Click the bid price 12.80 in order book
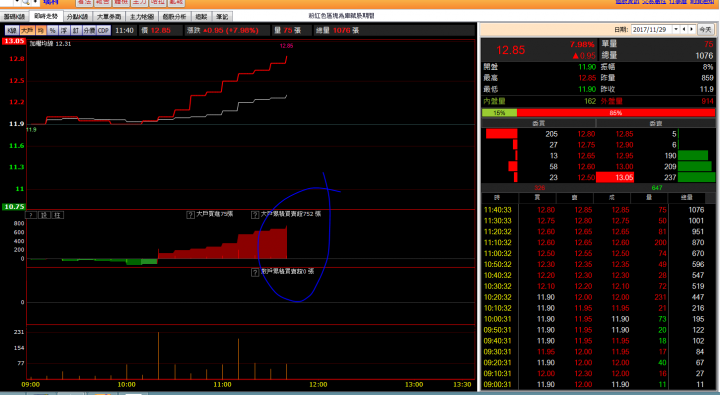This screenshot has height=395, width=720. pyautogui.click(x=586, y=134)
